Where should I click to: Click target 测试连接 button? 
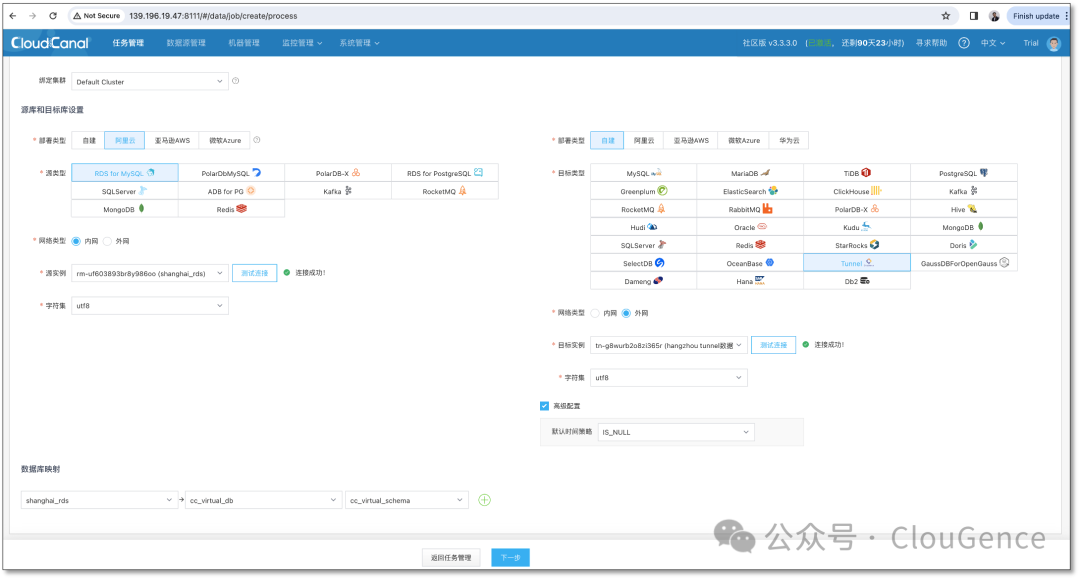[x=773, y=345]
